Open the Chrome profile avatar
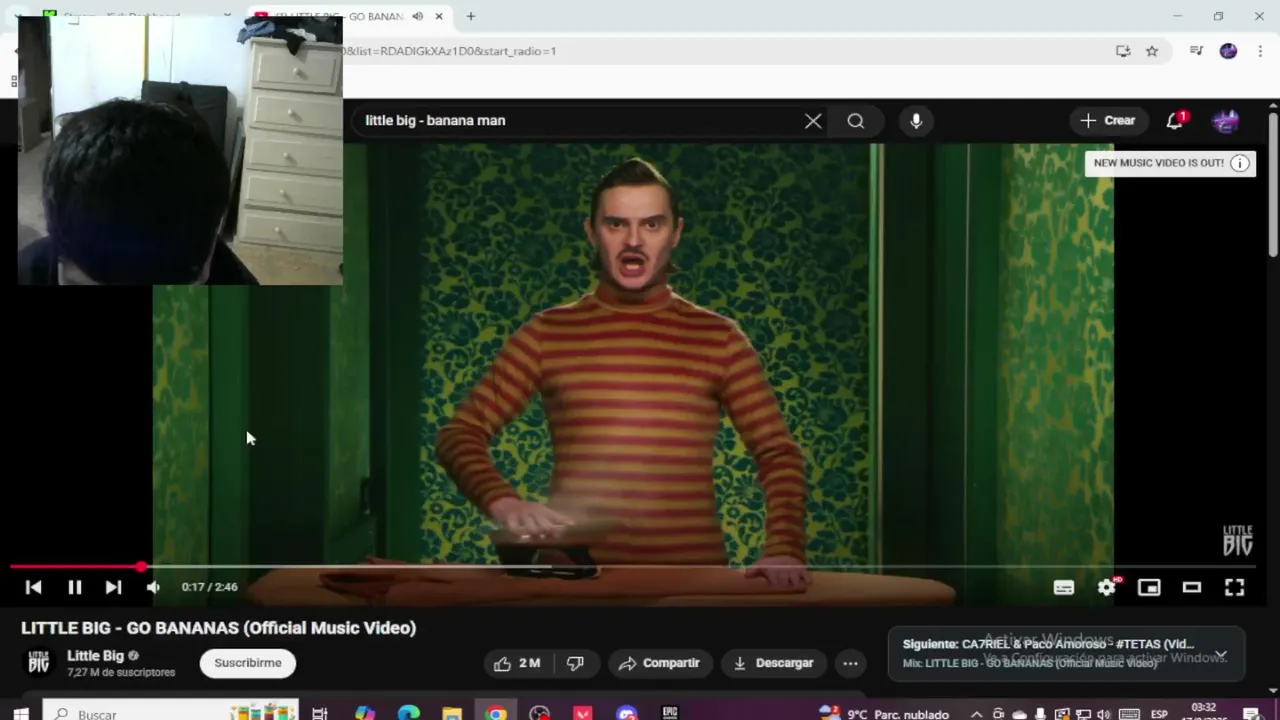The width and height of the screenshot is (1280, 720). pyautogui.click(x=1228, y=51)
